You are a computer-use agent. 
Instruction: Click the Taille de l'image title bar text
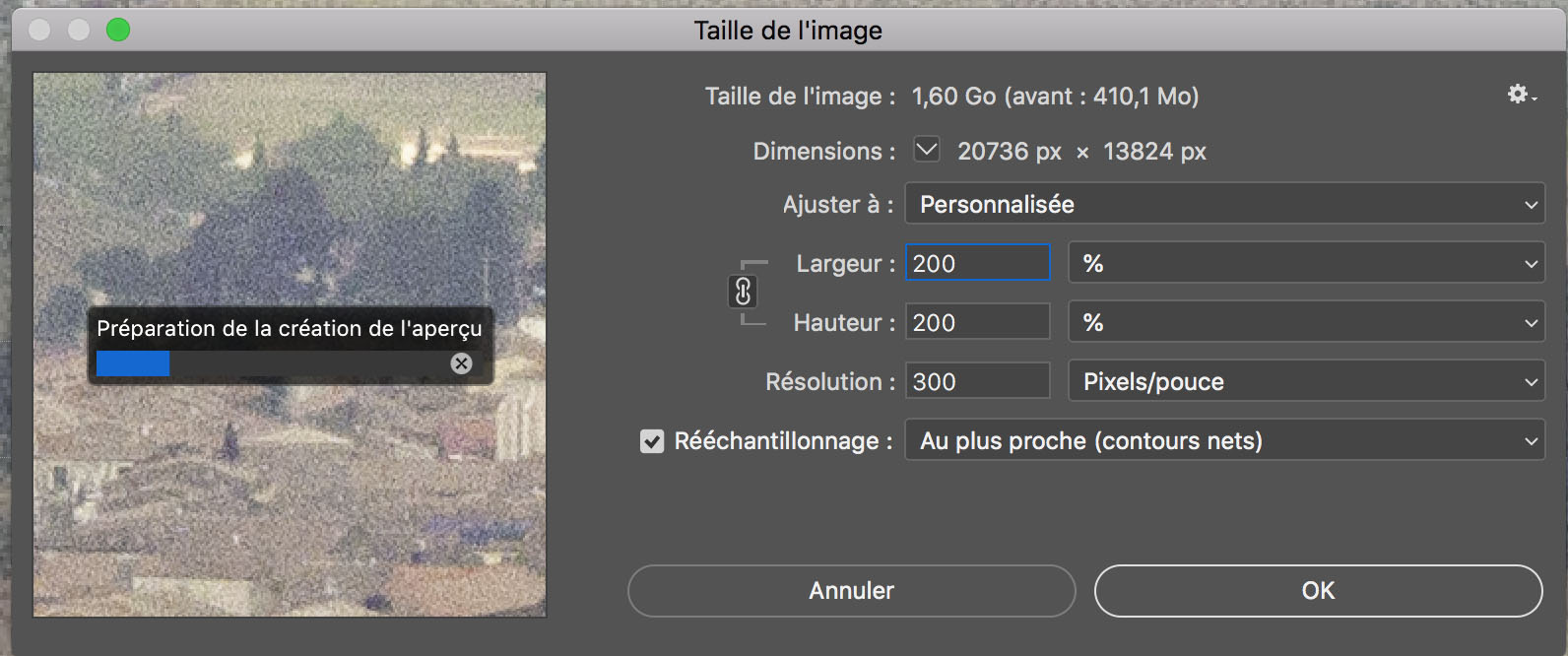coord(788,31)
